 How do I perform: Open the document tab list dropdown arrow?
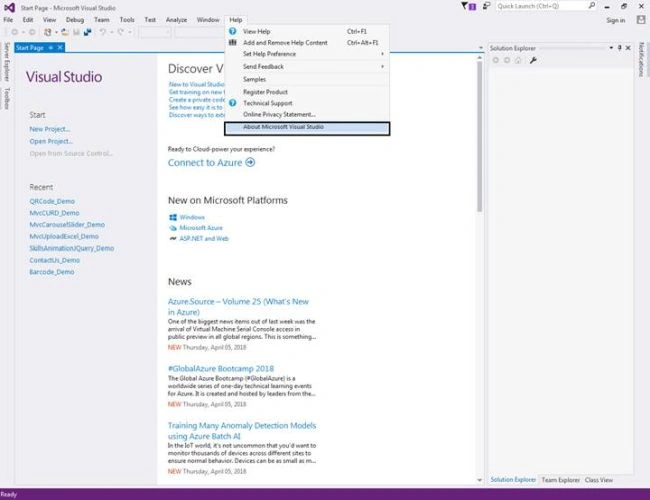point(480,48)
